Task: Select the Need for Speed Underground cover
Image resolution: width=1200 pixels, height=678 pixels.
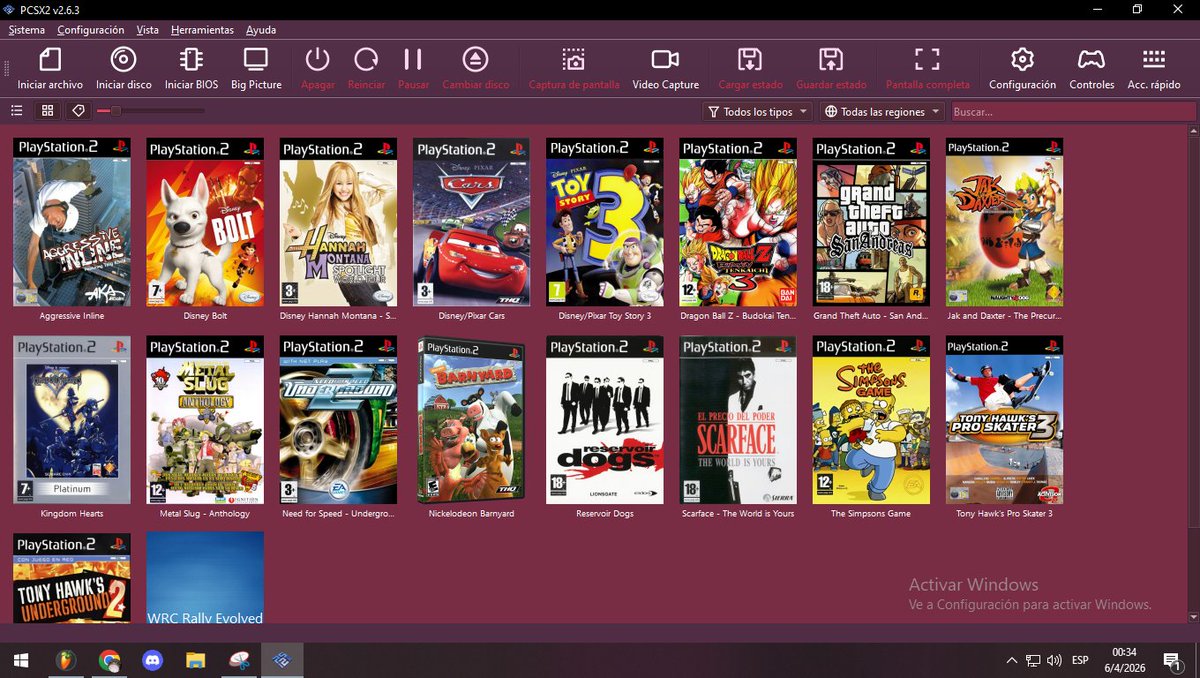Action: click(338, 420)
